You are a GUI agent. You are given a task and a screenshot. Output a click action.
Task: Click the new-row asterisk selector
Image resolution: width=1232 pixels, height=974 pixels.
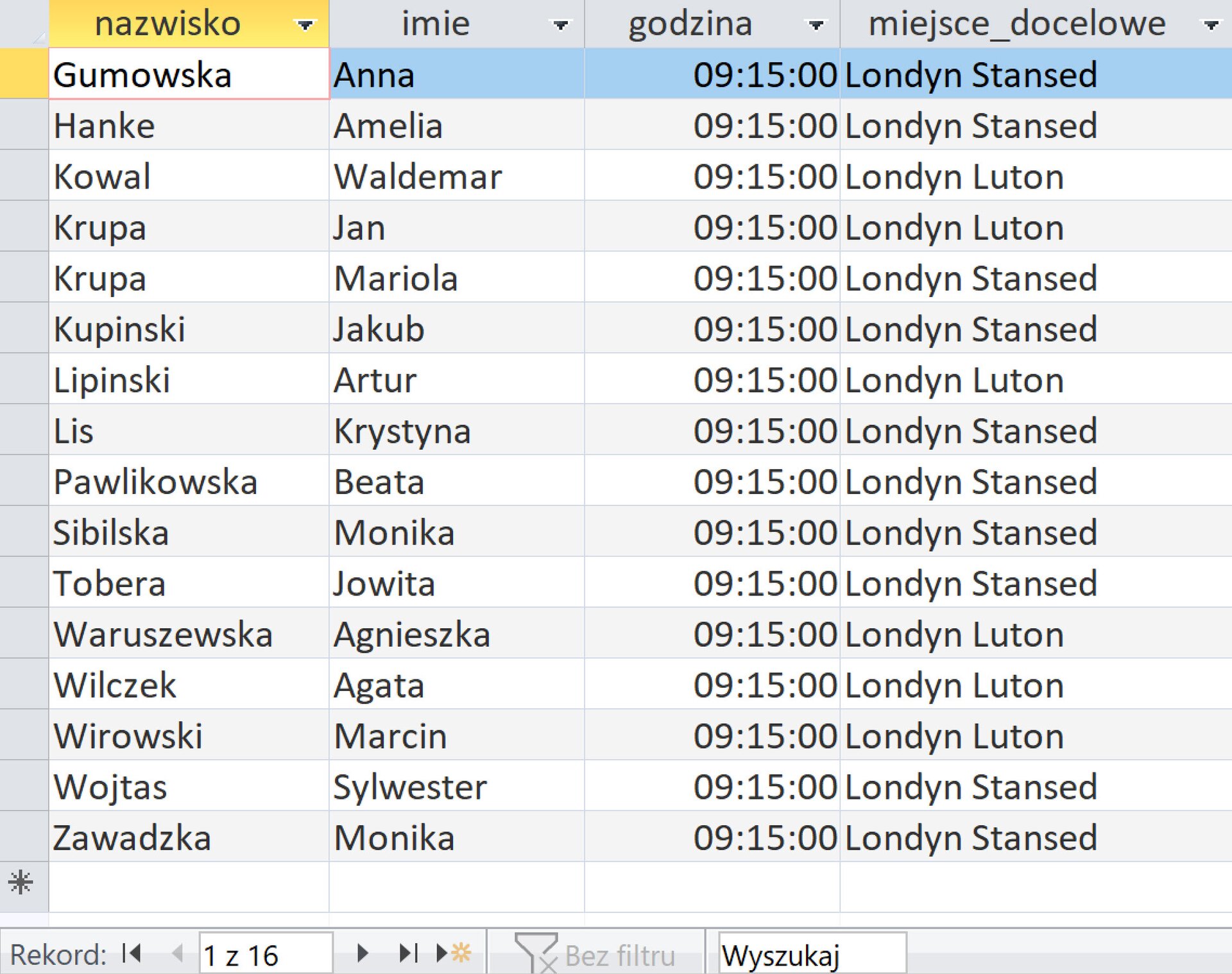[22, 884]
